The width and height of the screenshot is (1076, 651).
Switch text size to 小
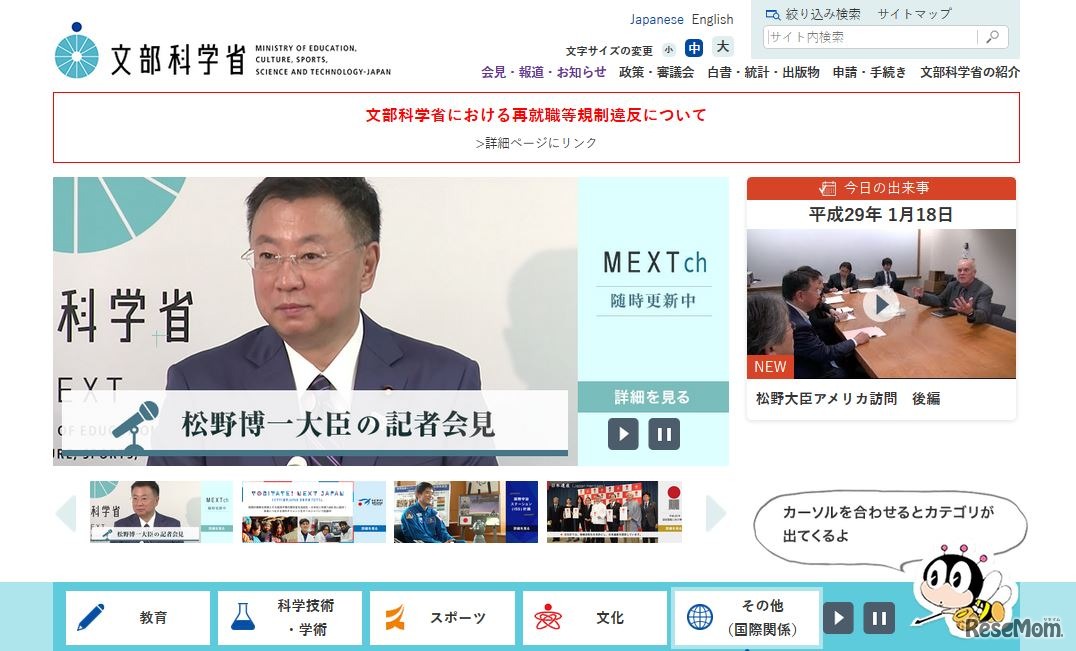(667, 48)
